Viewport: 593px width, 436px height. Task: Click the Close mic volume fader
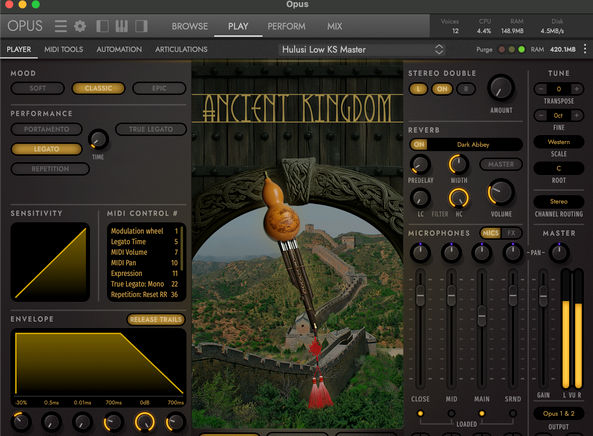coord(420,296)
